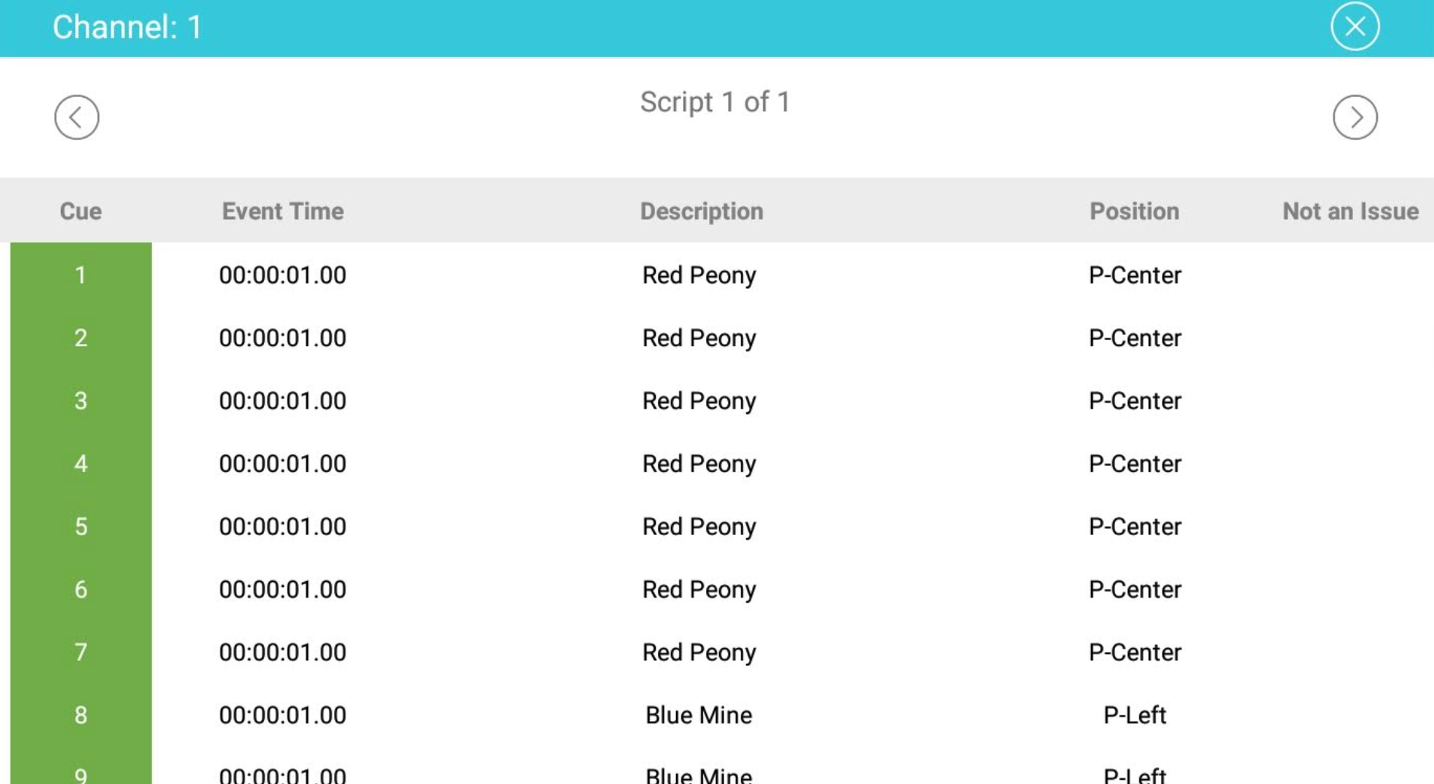Click the Script 1 of 1 label

(x=715, y=102)
